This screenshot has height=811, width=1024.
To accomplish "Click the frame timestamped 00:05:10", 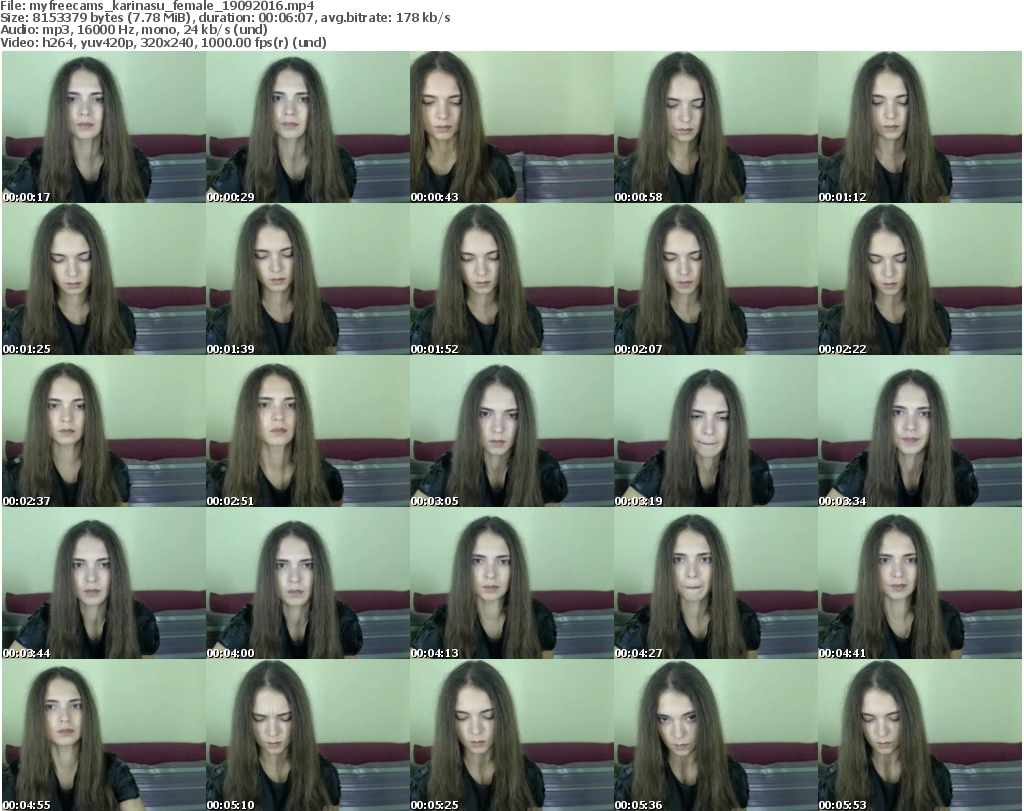I will pyautogui.click(x=308, y=735).
